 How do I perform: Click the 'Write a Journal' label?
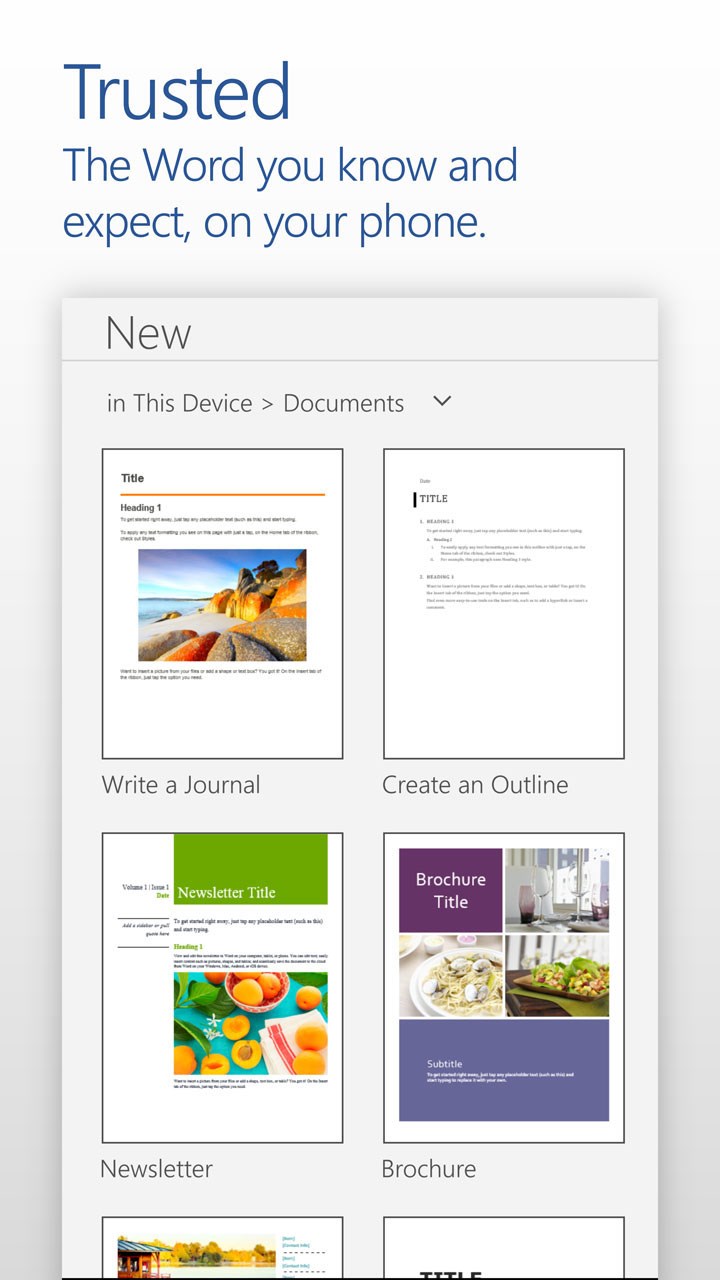click(x=181, y=785)
